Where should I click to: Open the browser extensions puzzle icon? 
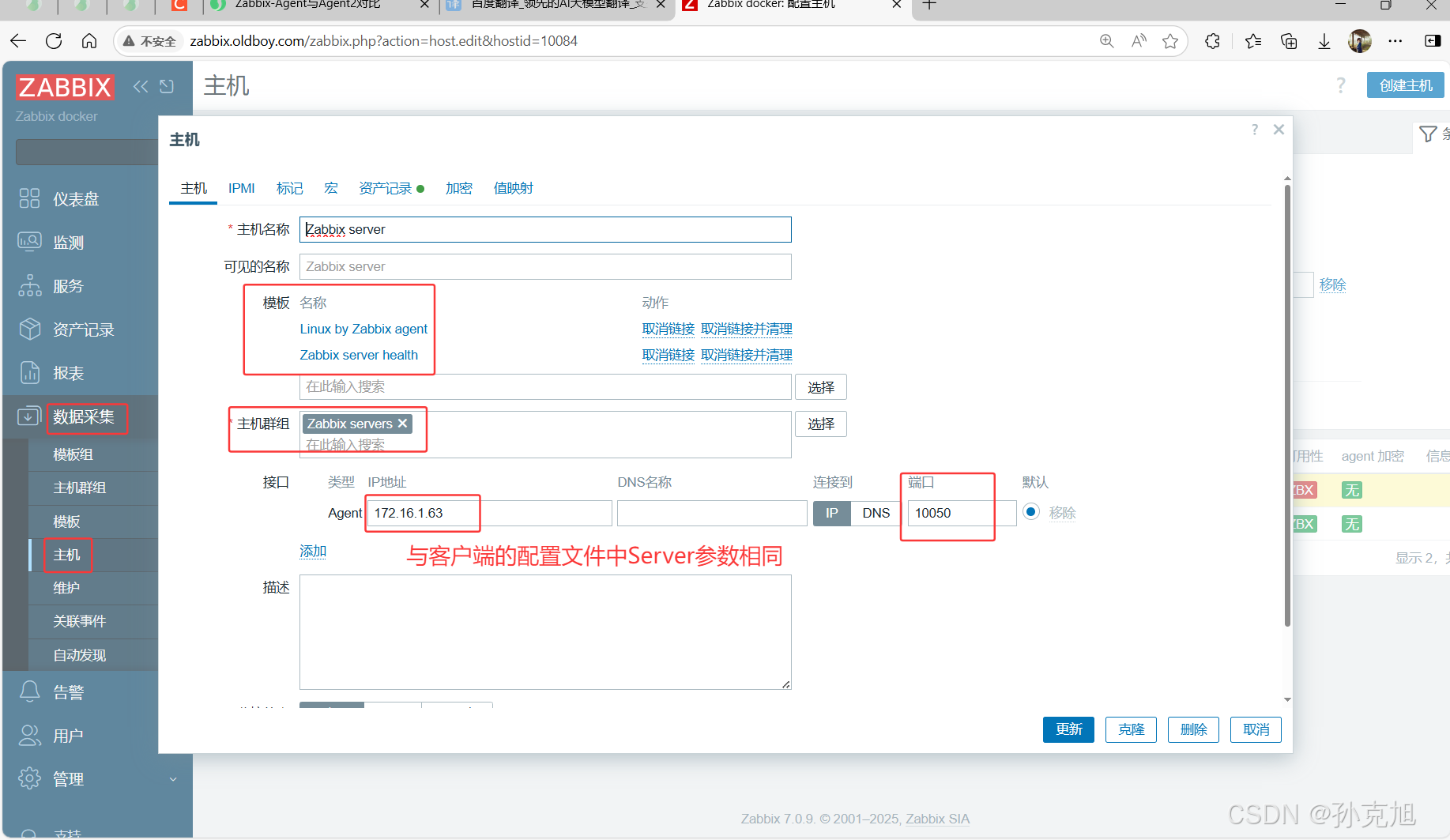pos(1213,41)
